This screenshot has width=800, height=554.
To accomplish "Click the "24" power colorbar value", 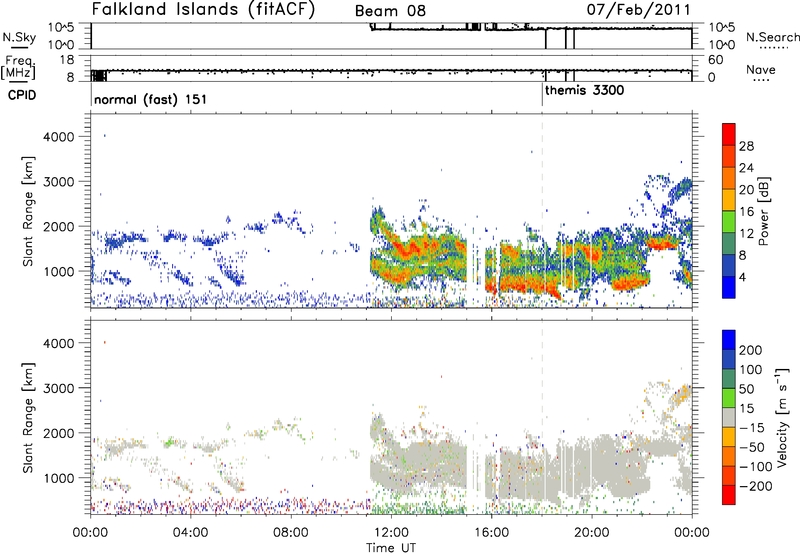I will (x=746, y=168).
